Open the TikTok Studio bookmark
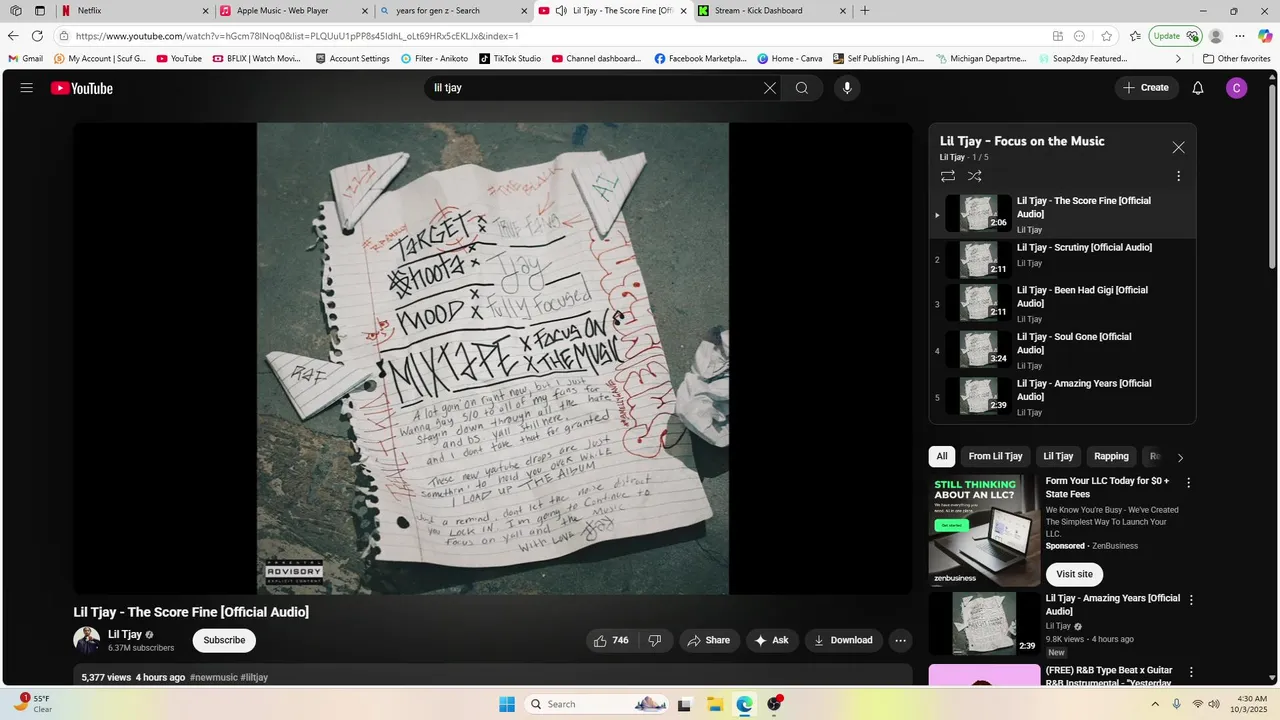 tap(510, 59)
